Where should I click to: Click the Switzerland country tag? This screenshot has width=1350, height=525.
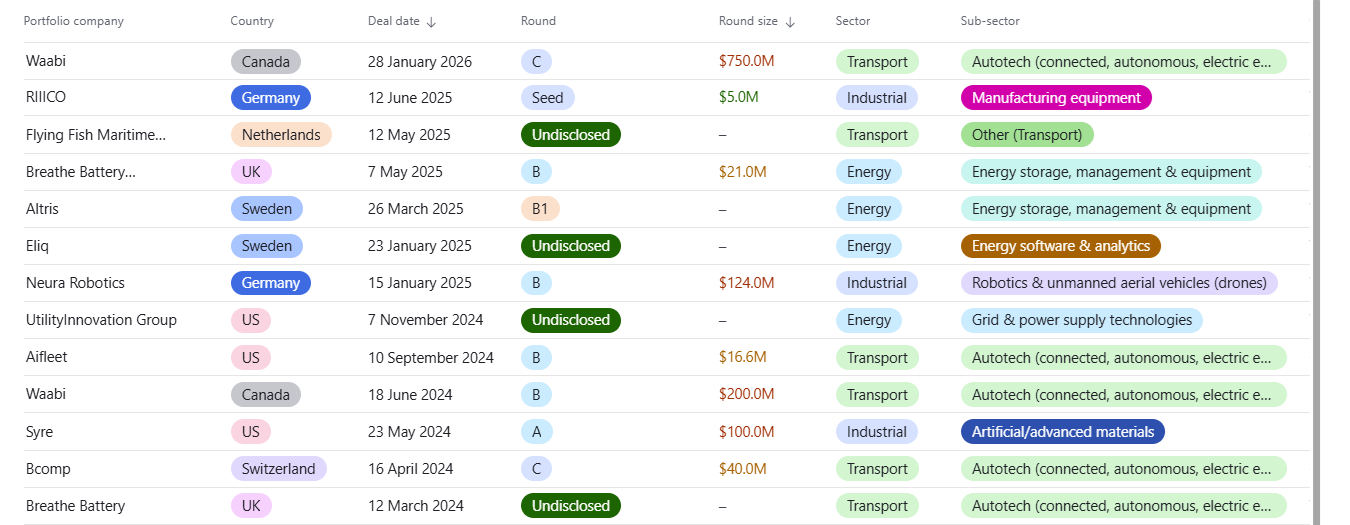(x=278, y=469)
